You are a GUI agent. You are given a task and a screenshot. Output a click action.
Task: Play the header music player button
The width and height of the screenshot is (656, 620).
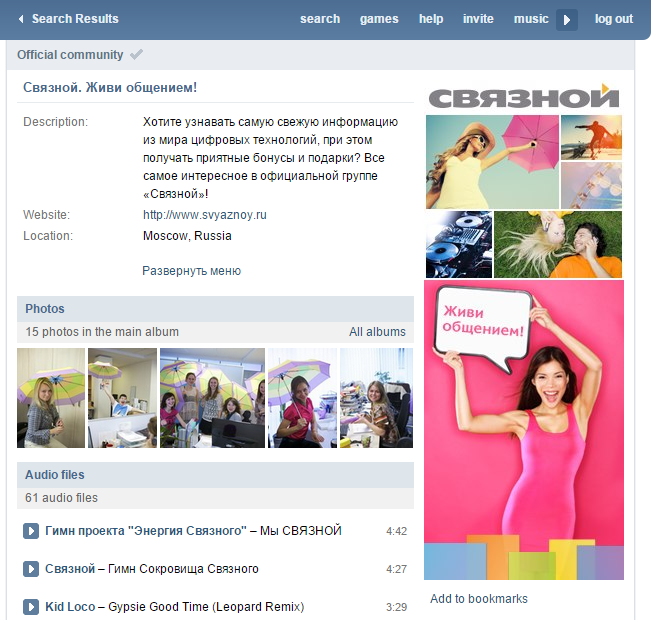point(566,20)
